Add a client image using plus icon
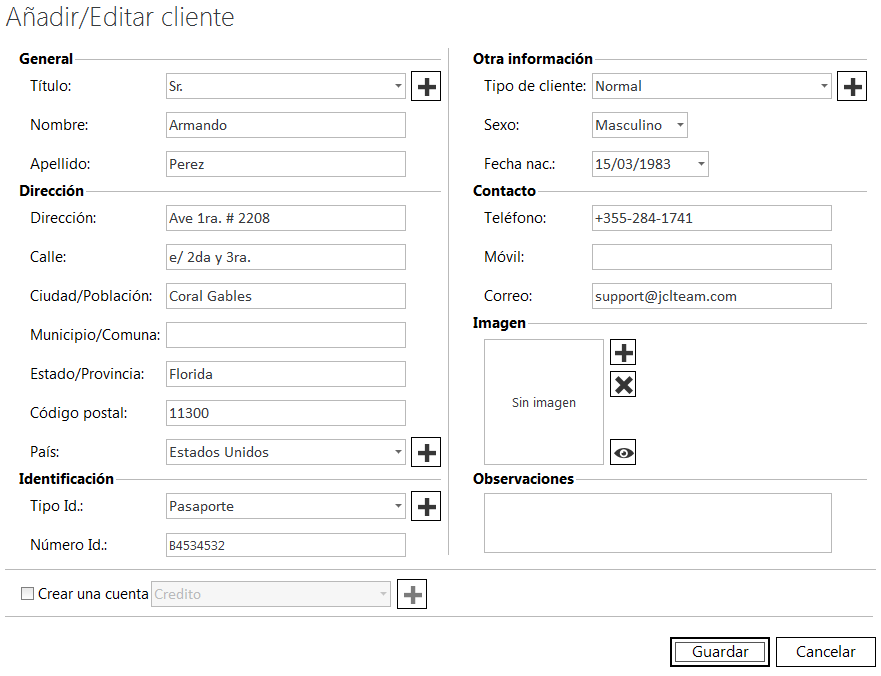The width and height of the screenshot is (881, 676). click(623, 353)
